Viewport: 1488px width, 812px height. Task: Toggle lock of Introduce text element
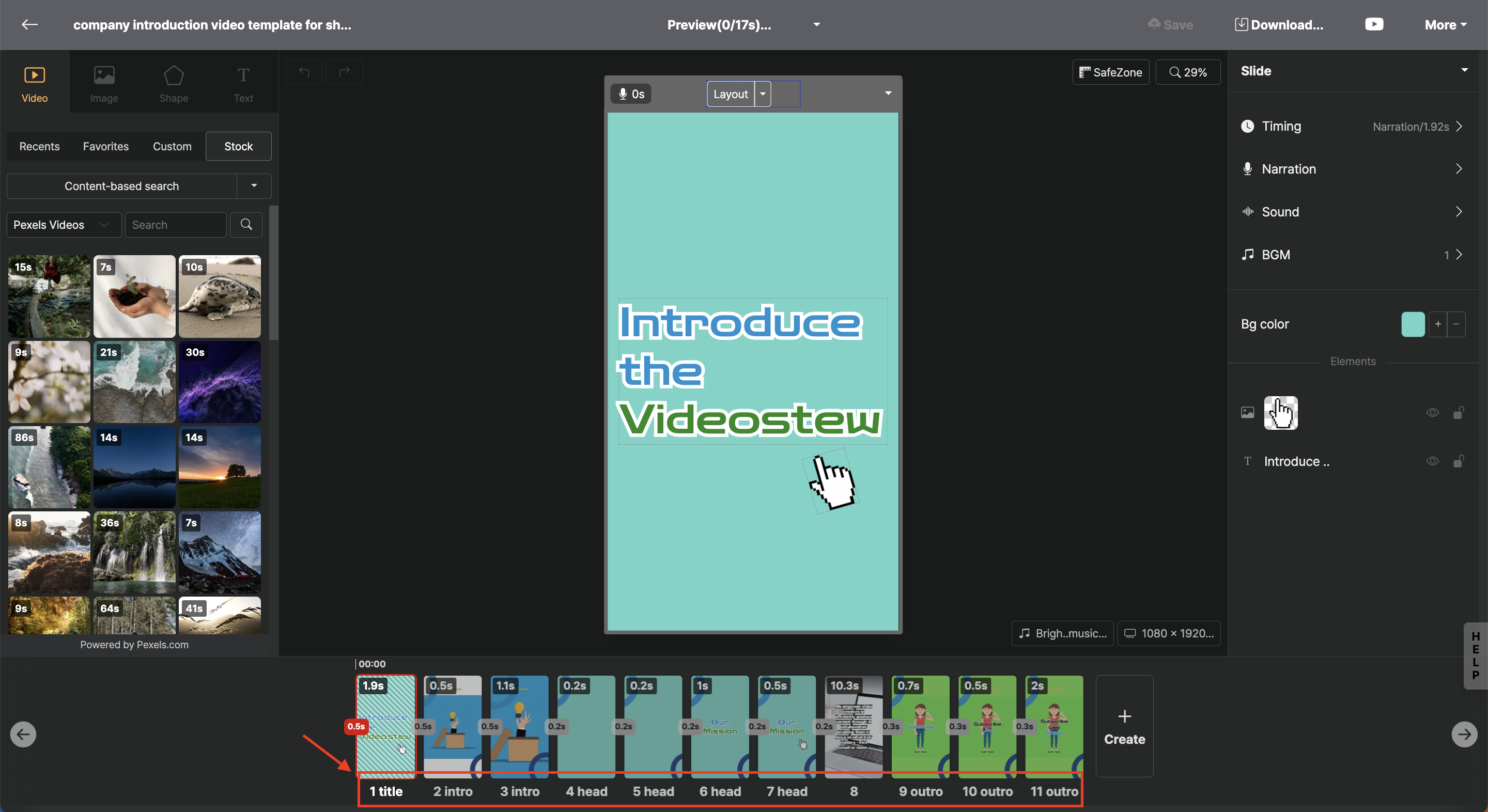pos(1459,461)
